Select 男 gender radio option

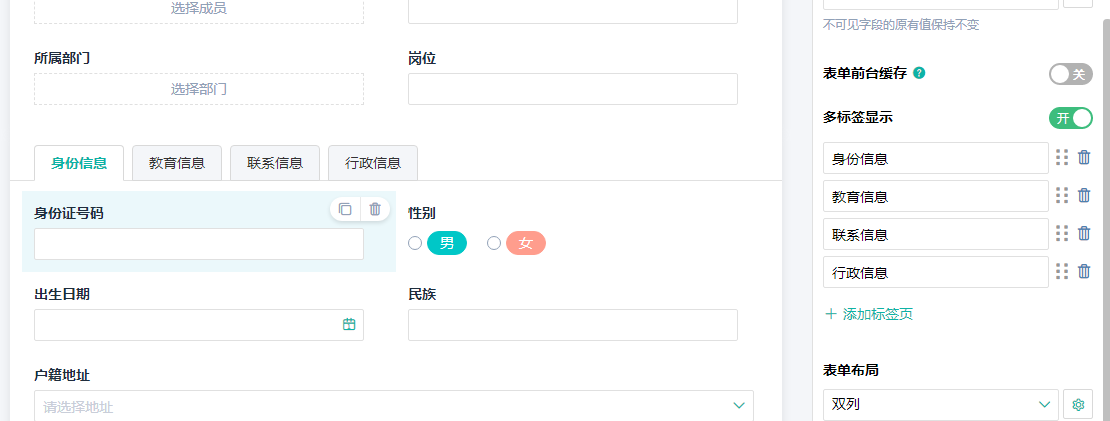pos(415,243)
